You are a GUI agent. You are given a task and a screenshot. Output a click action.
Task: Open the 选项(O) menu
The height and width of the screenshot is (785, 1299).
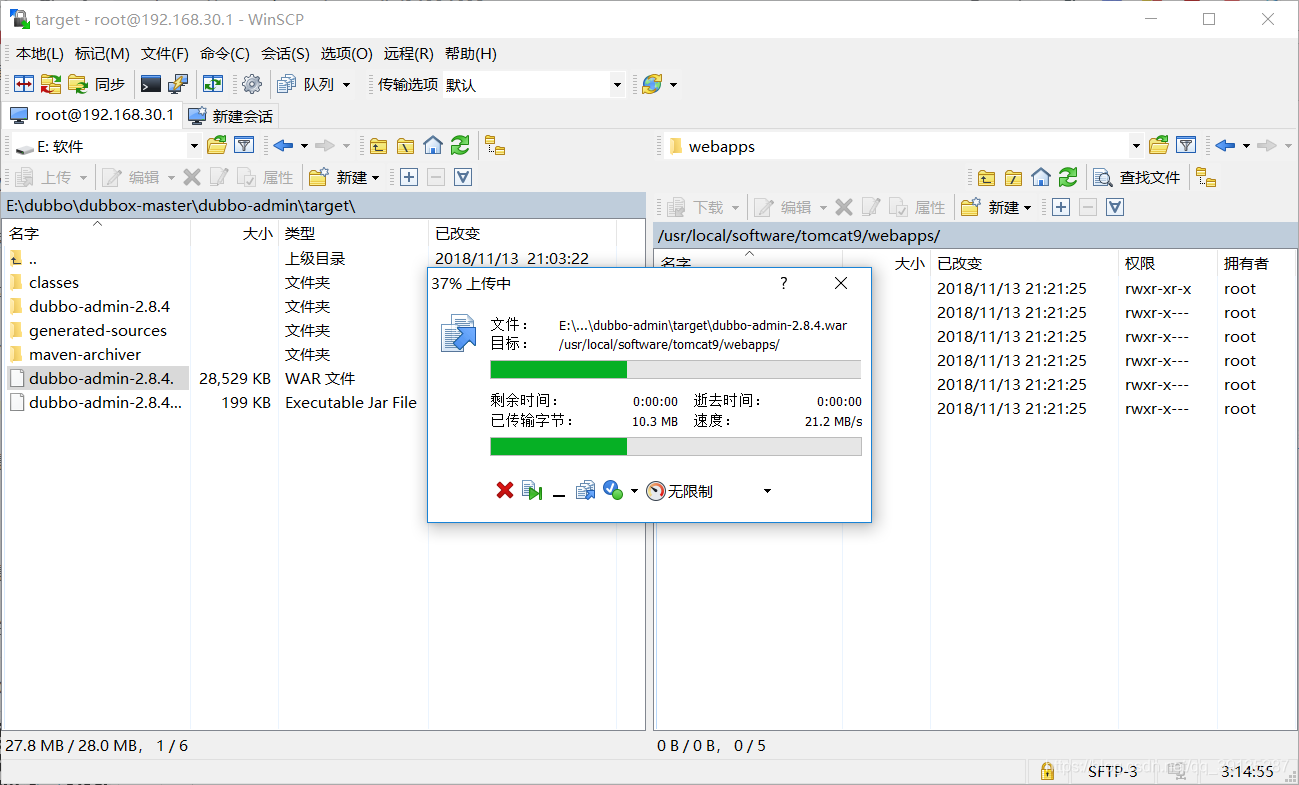[347, 54]
